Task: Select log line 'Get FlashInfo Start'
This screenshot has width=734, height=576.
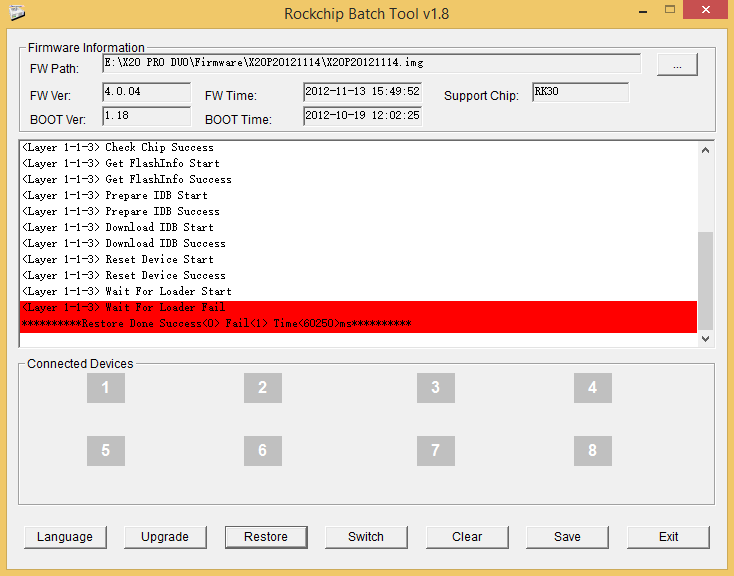Action: coord(359,163)
